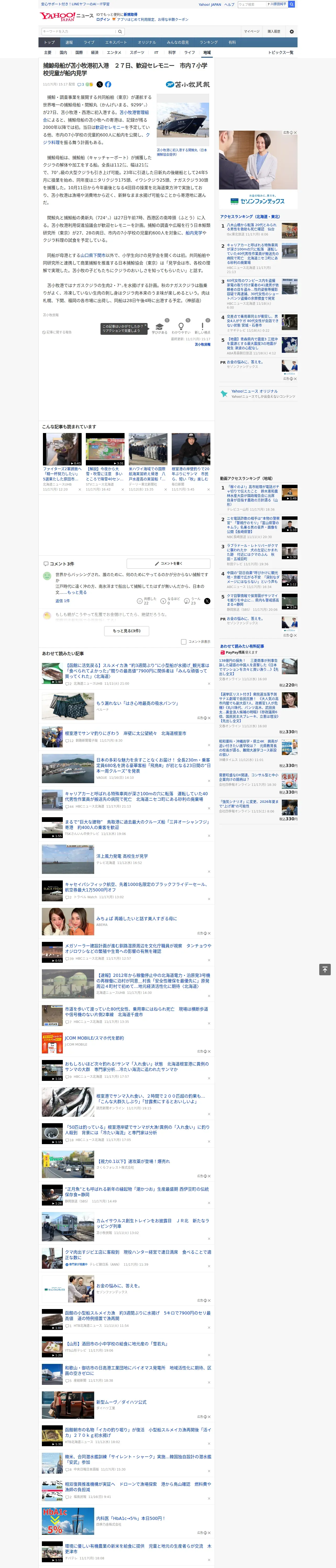Open the 経済 category

point(94,52)
